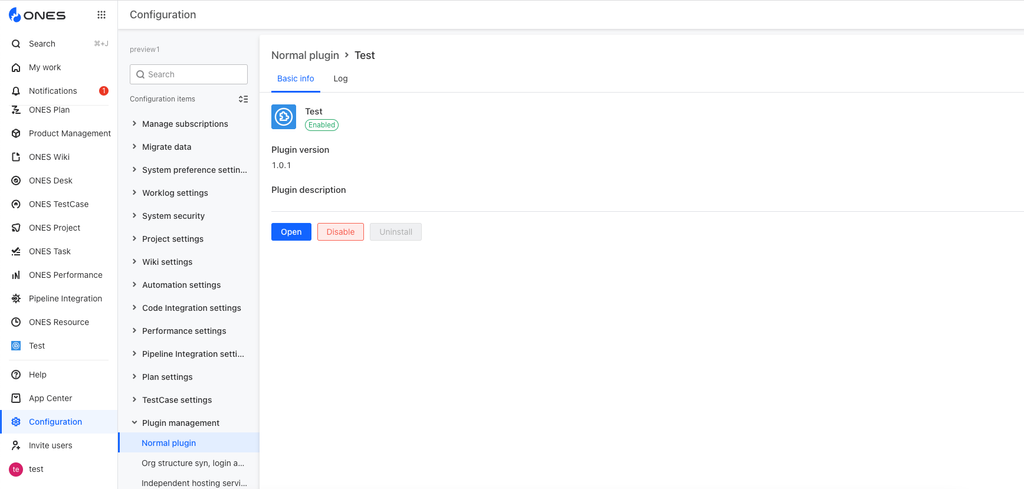1024x489 pixels.
Task: Click the Pipeline Integration icon
Action: (x=16, y=298)
